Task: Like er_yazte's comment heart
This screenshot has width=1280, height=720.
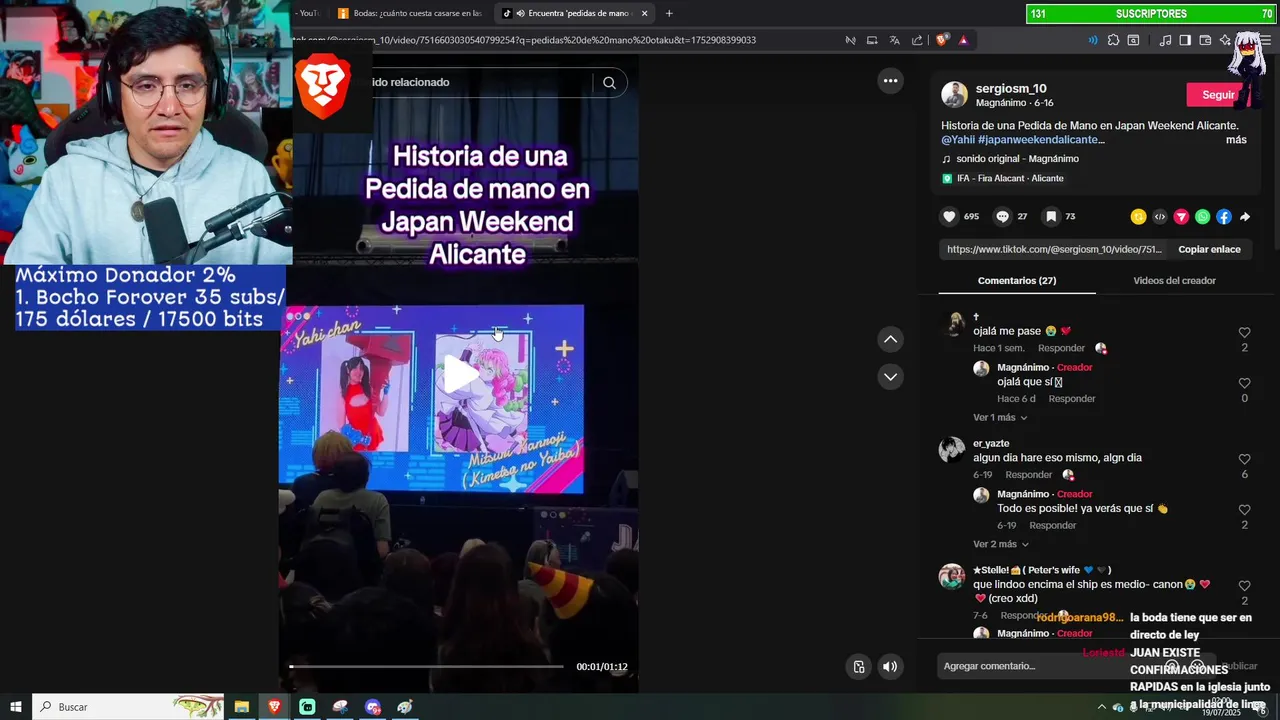Action: [x=1244, y=459]
